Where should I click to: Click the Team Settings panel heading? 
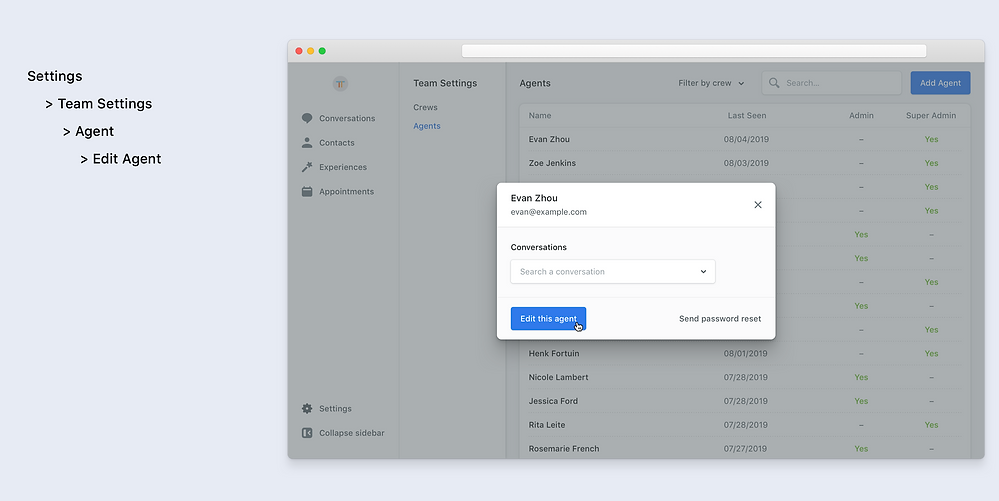pos(445,83)
